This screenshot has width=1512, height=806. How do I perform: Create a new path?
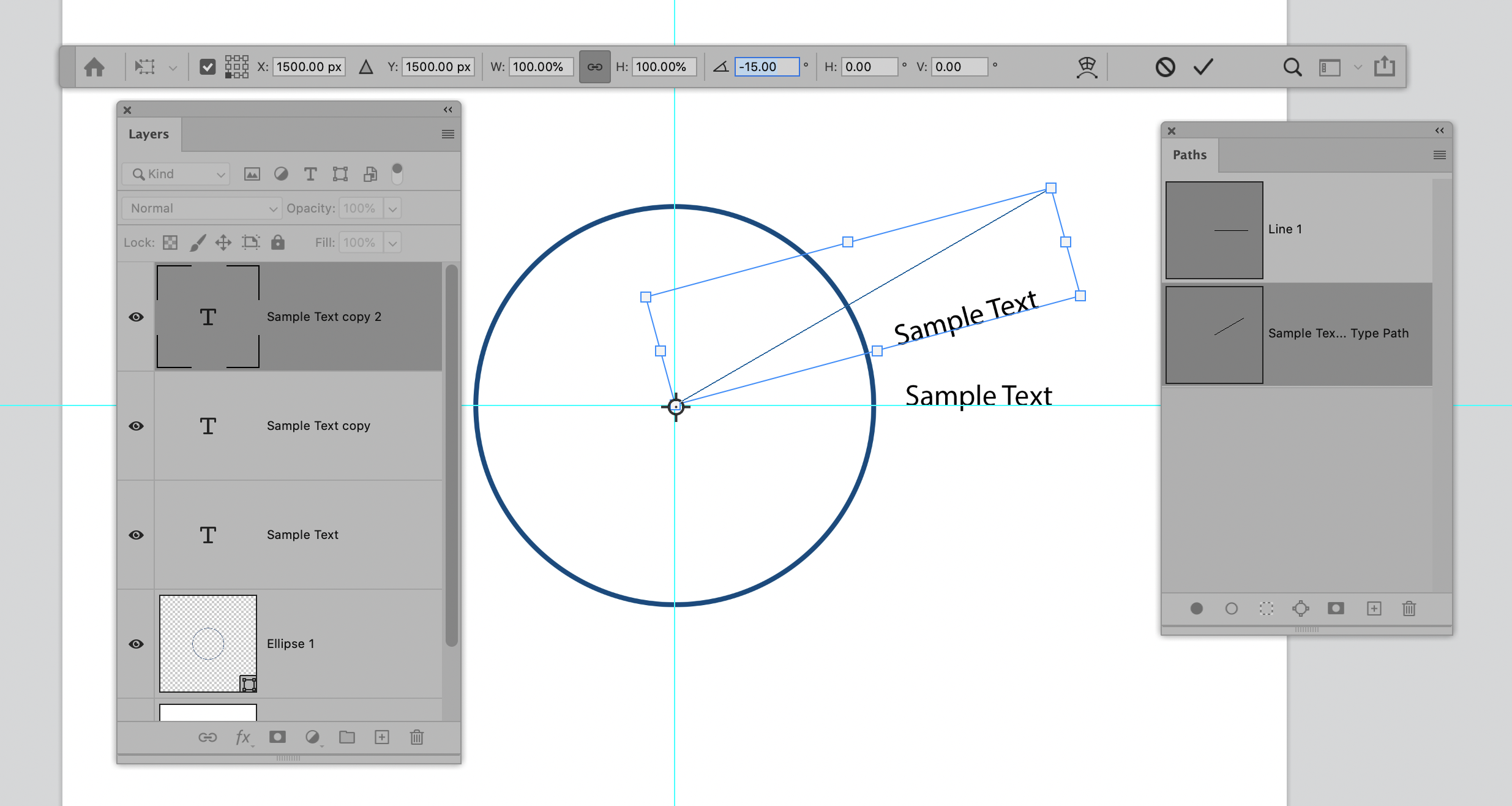coord(1374,608)
